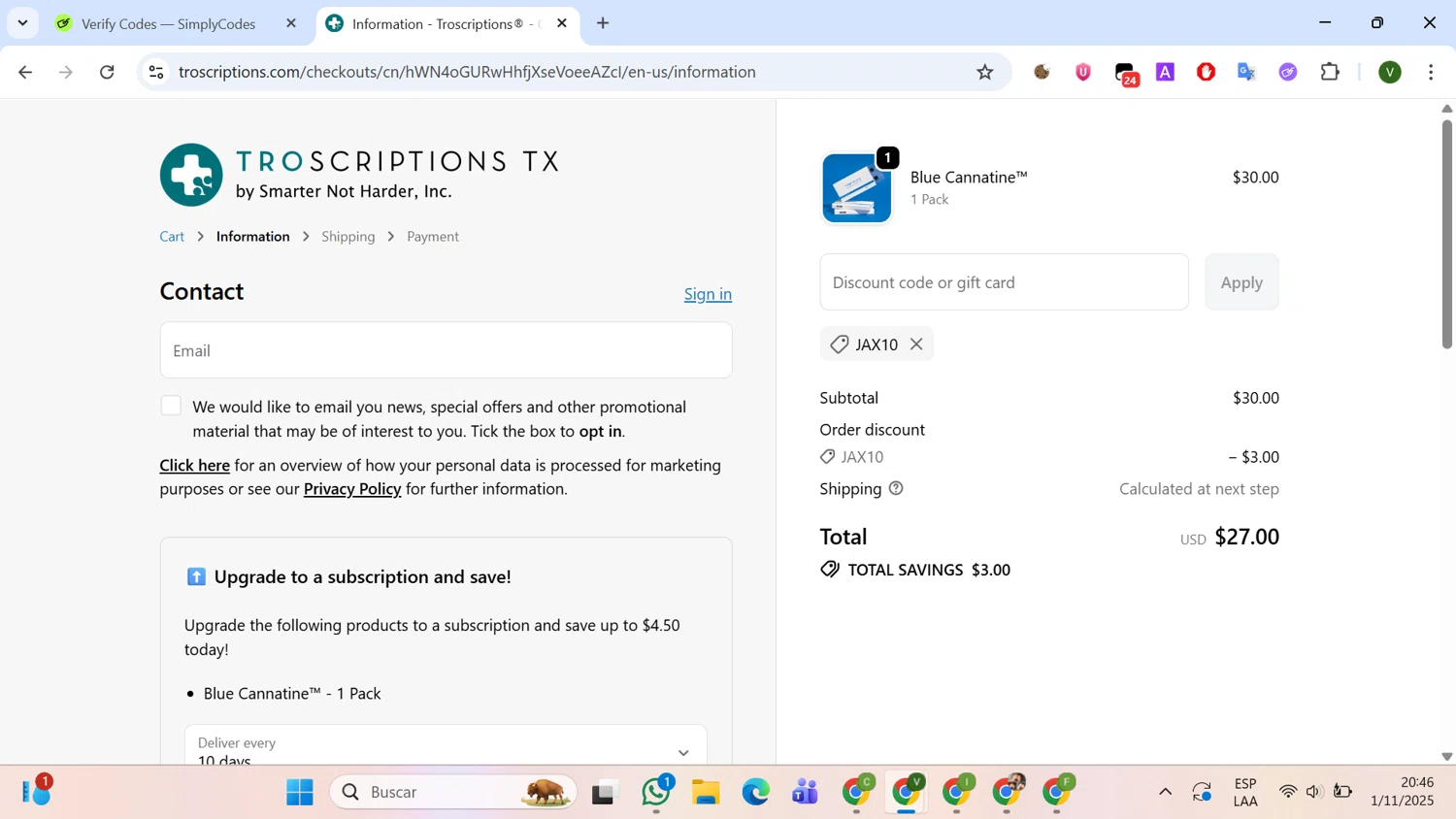Click the address bar URL
This screenshot has height=819, width=1456.
coord(467,72)
